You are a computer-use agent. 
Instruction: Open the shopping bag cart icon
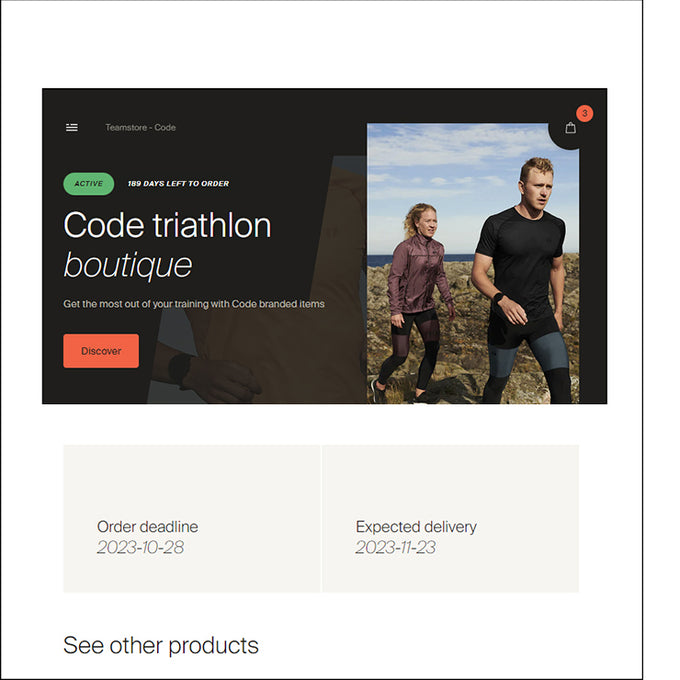pyautogui.click(x=571, y=128)
